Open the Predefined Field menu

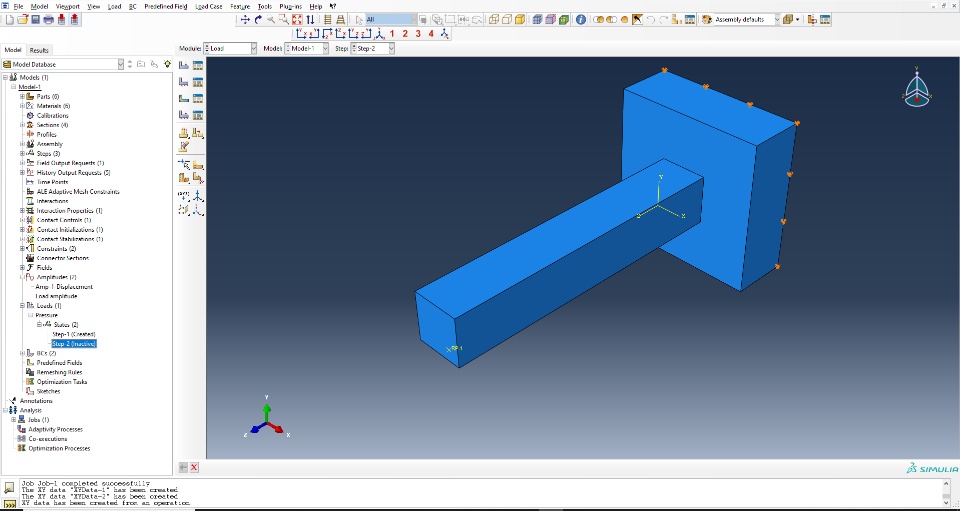(166, 6)
